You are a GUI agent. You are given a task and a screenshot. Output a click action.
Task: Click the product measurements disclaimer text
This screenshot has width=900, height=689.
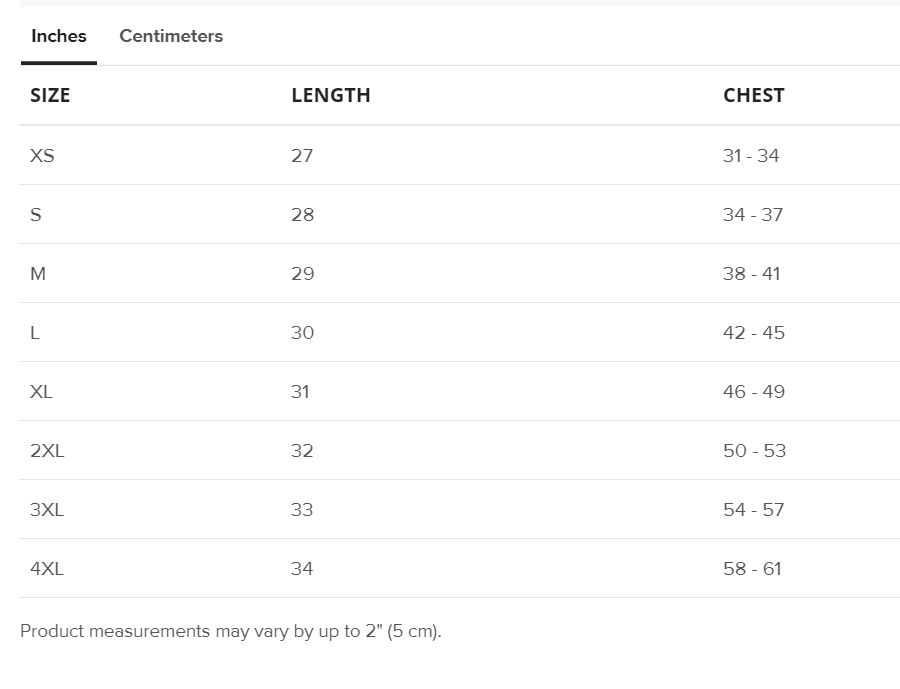coord(231,631)
